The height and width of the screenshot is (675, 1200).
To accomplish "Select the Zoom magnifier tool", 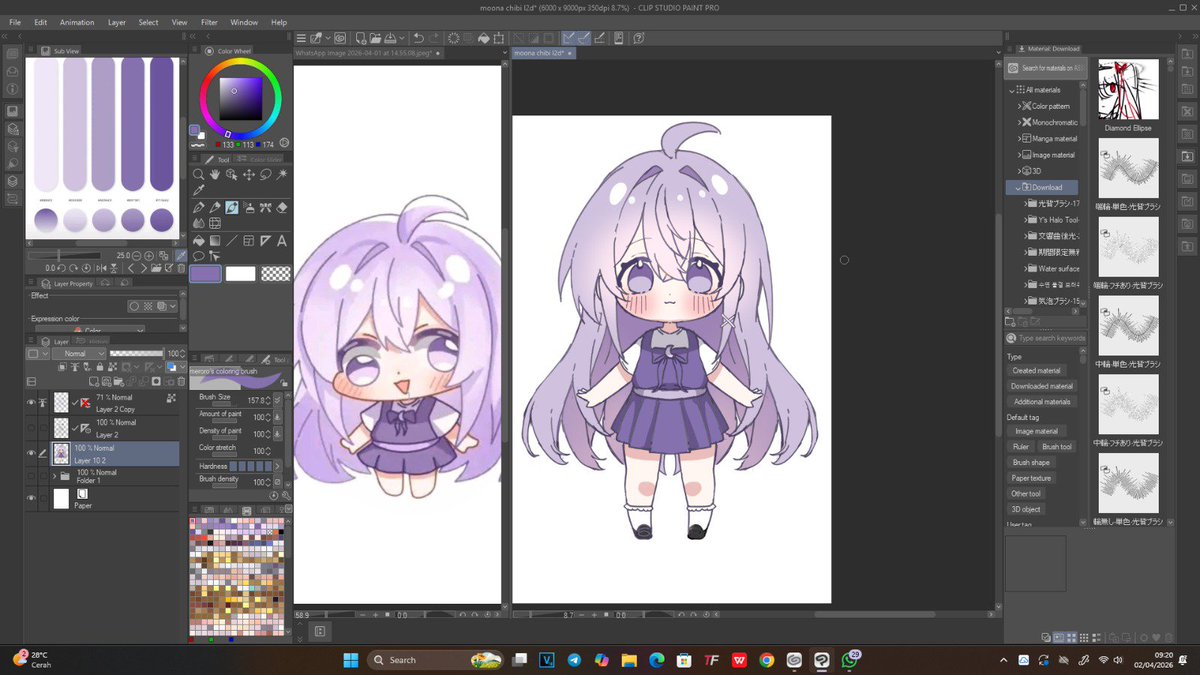I will 199,174.
